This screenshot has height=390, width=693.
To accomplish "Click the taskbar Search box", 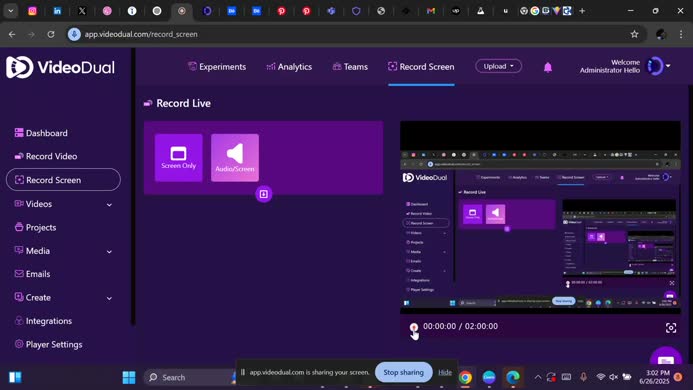I will (x=190, y=377).
